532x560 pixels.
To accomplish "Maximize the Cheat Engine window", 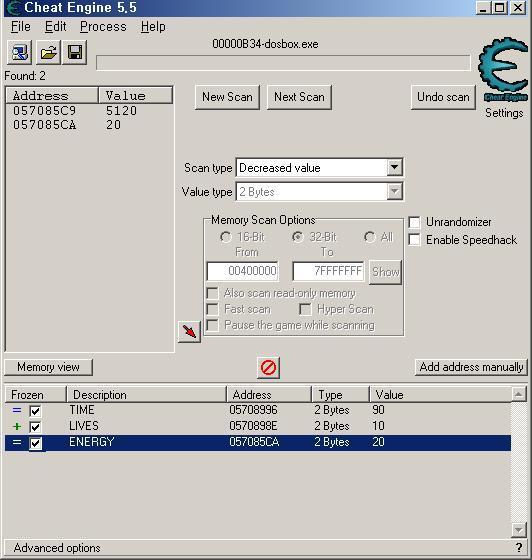I will 500,8.
